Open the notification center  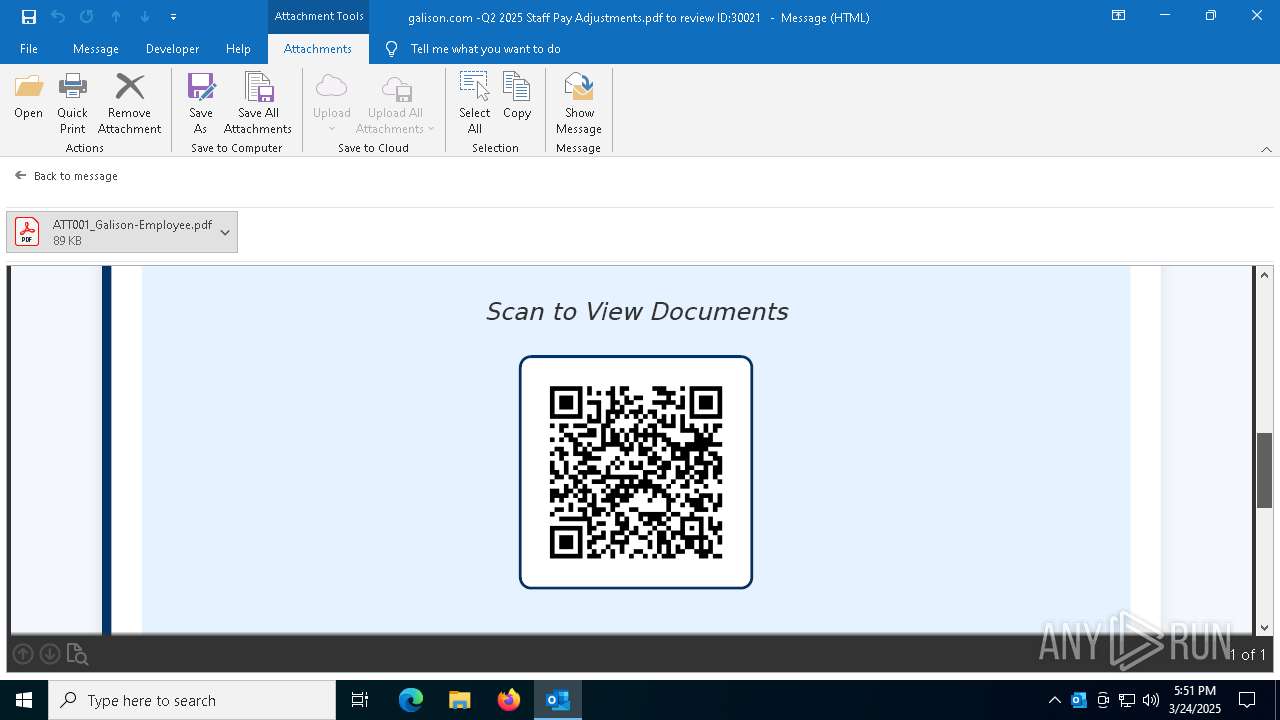click(x=1247, y=700)
